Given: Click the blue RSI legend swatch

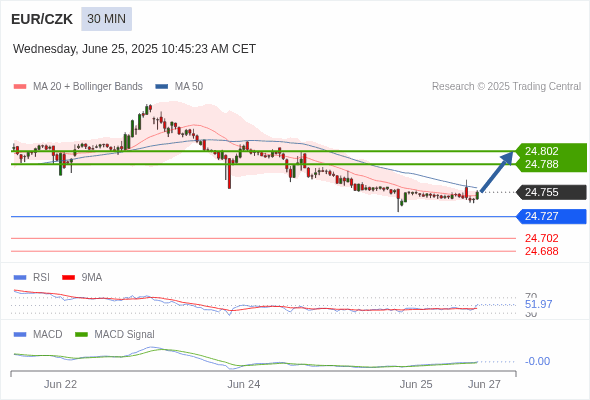Looking at the screenshot, I should click(x=20, y=278).
